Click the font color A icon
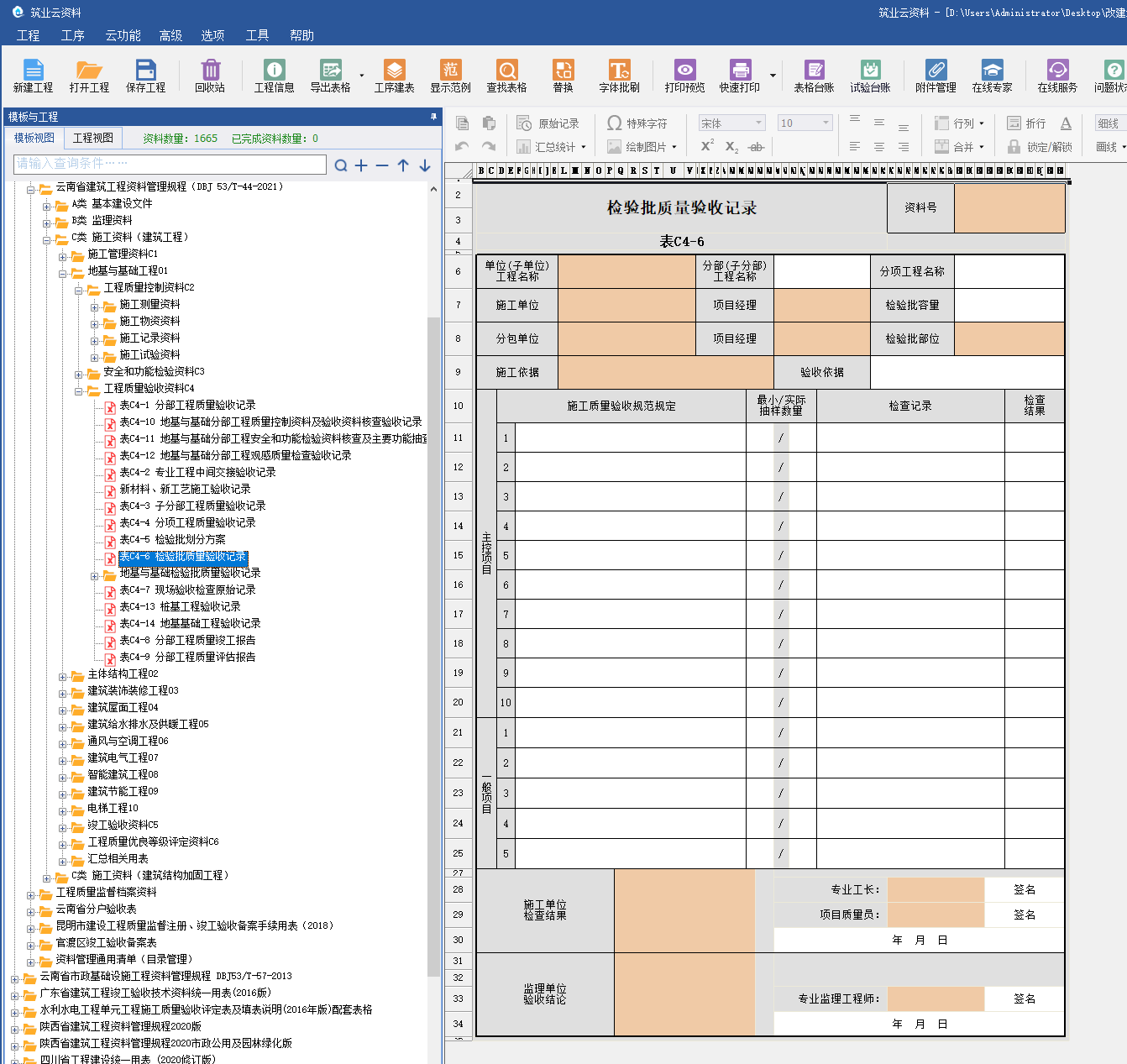Screen dimensions: 1127x1064 click(1066, 123)
